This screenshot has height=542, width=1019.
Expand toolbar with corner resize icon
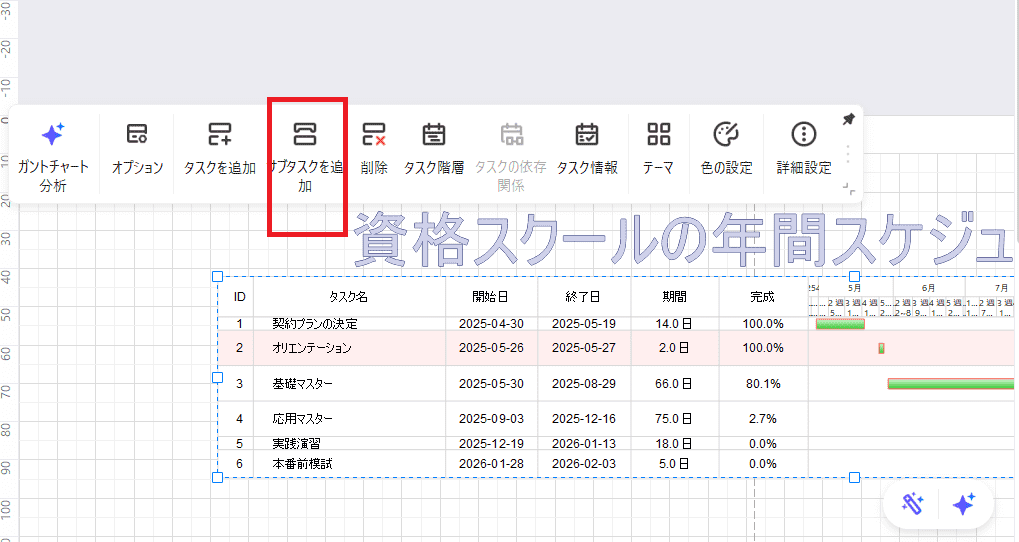[x=848, y=187]
